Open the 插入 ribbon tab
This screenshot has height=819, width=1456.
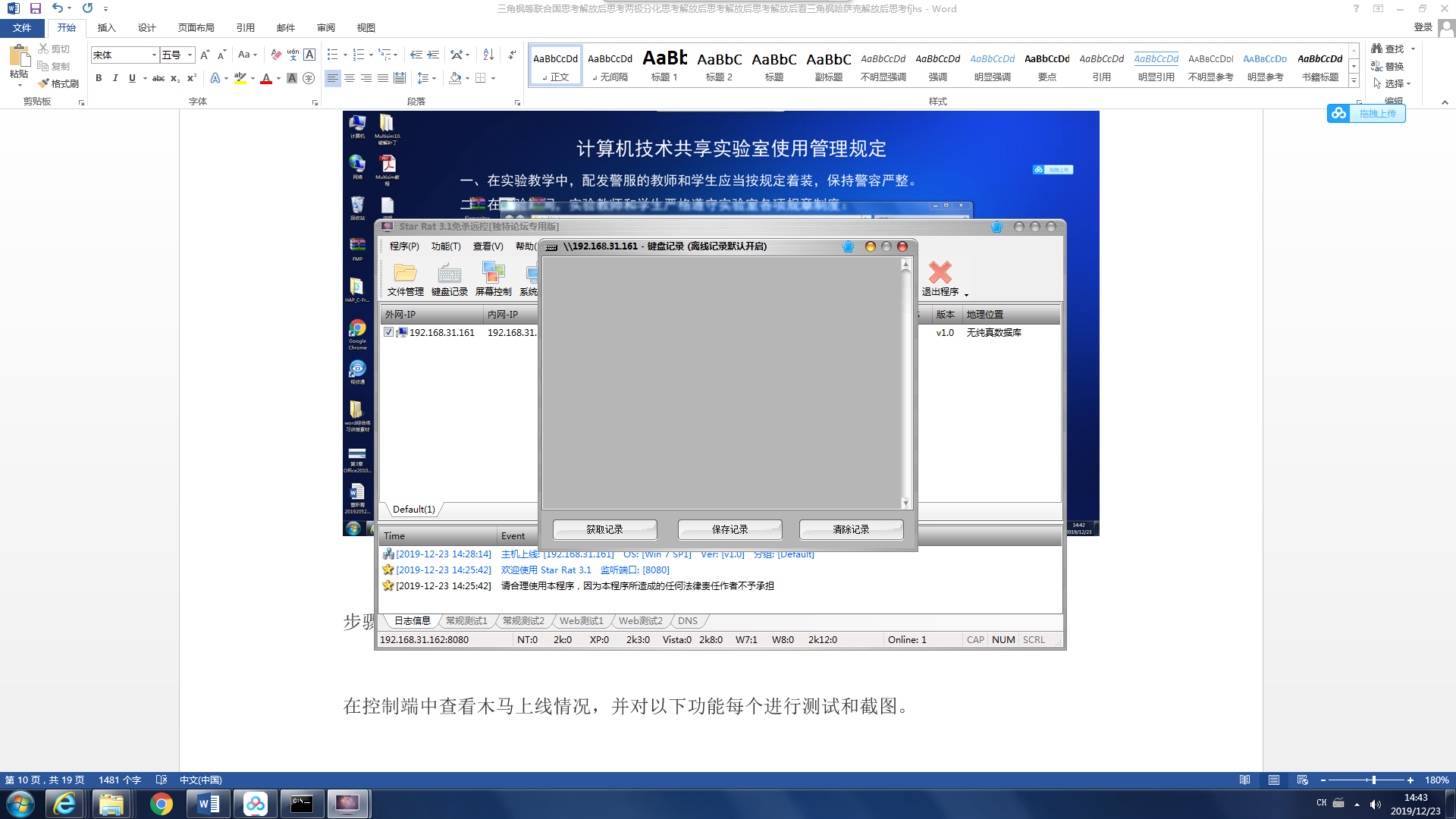coord(106,27)
